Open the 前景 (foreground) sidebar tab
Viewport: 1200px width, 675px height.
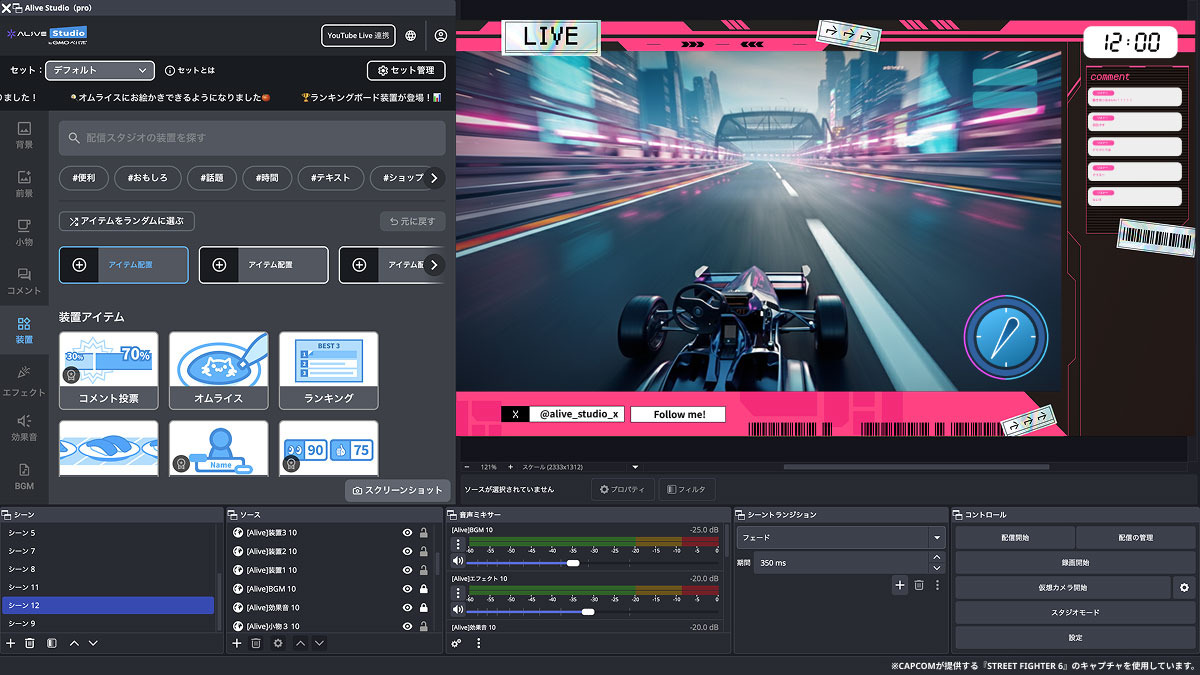(x=24, y=184)
